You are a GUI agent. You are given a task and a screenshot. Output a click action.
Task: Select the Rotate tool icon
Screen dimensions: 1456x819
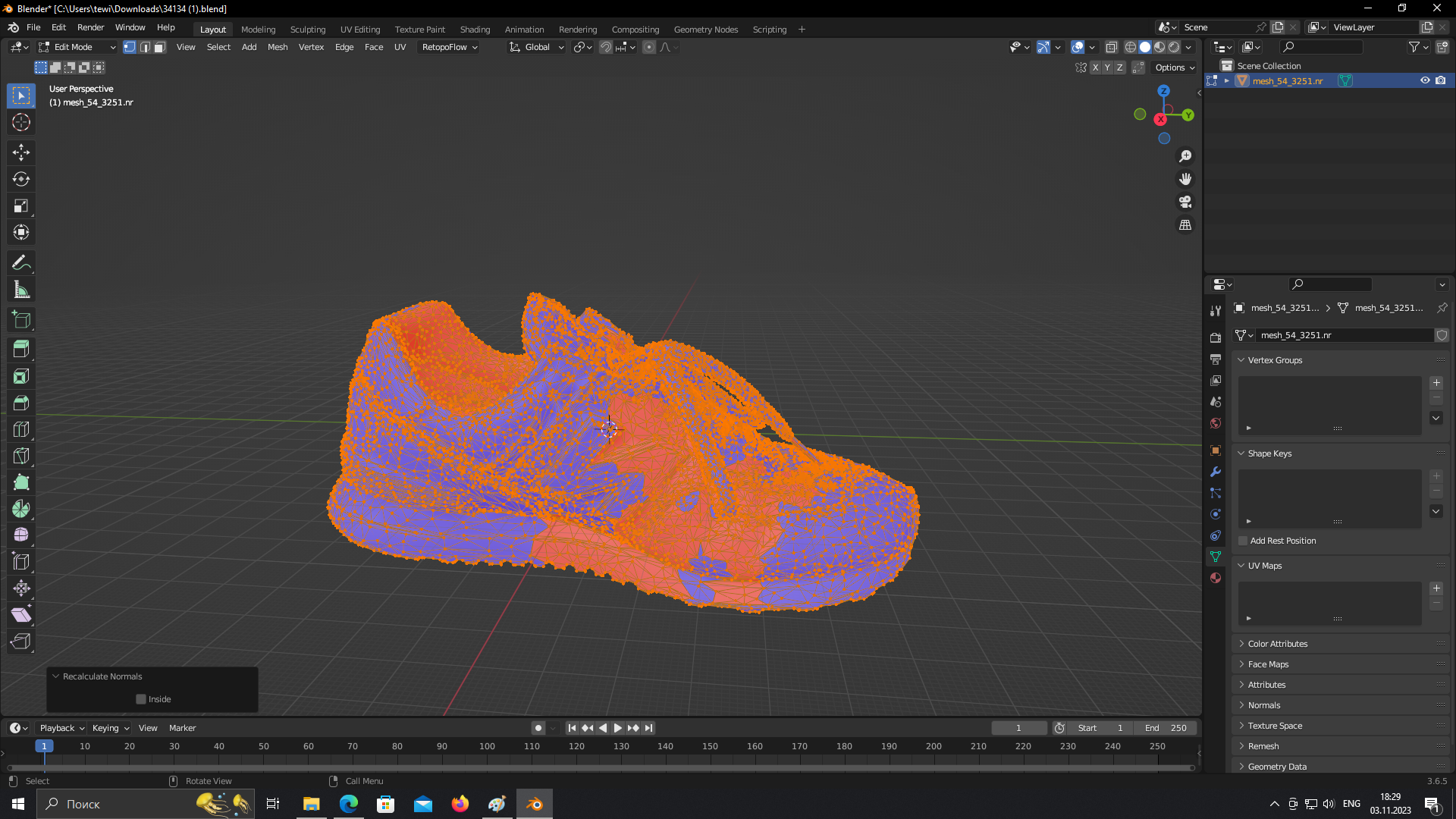point(22,178)
